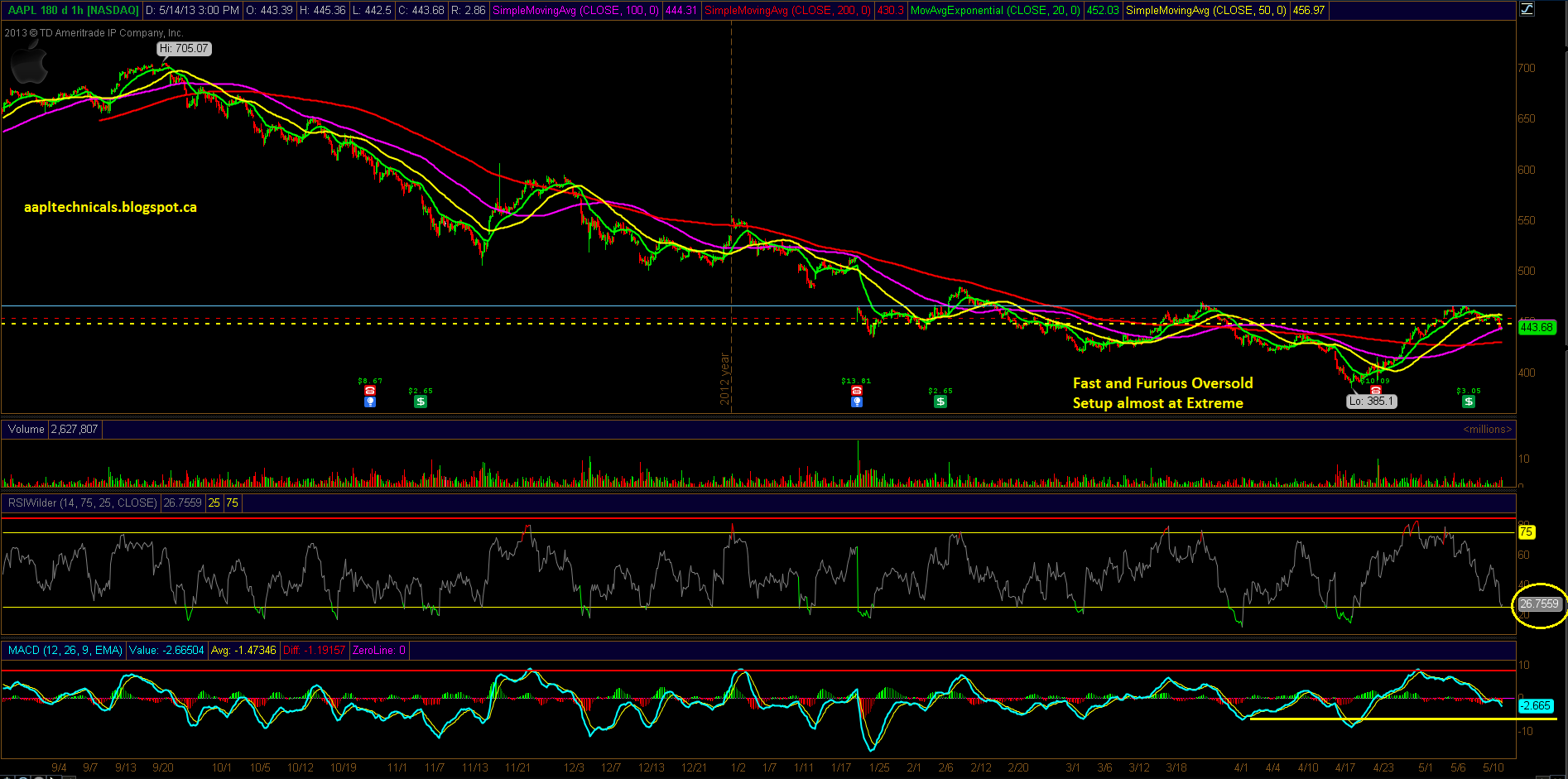Click 'Fast and Furious Oversold' annotation text
This screenshot has width=1568, height=779.
click(x=1162, y=383)
